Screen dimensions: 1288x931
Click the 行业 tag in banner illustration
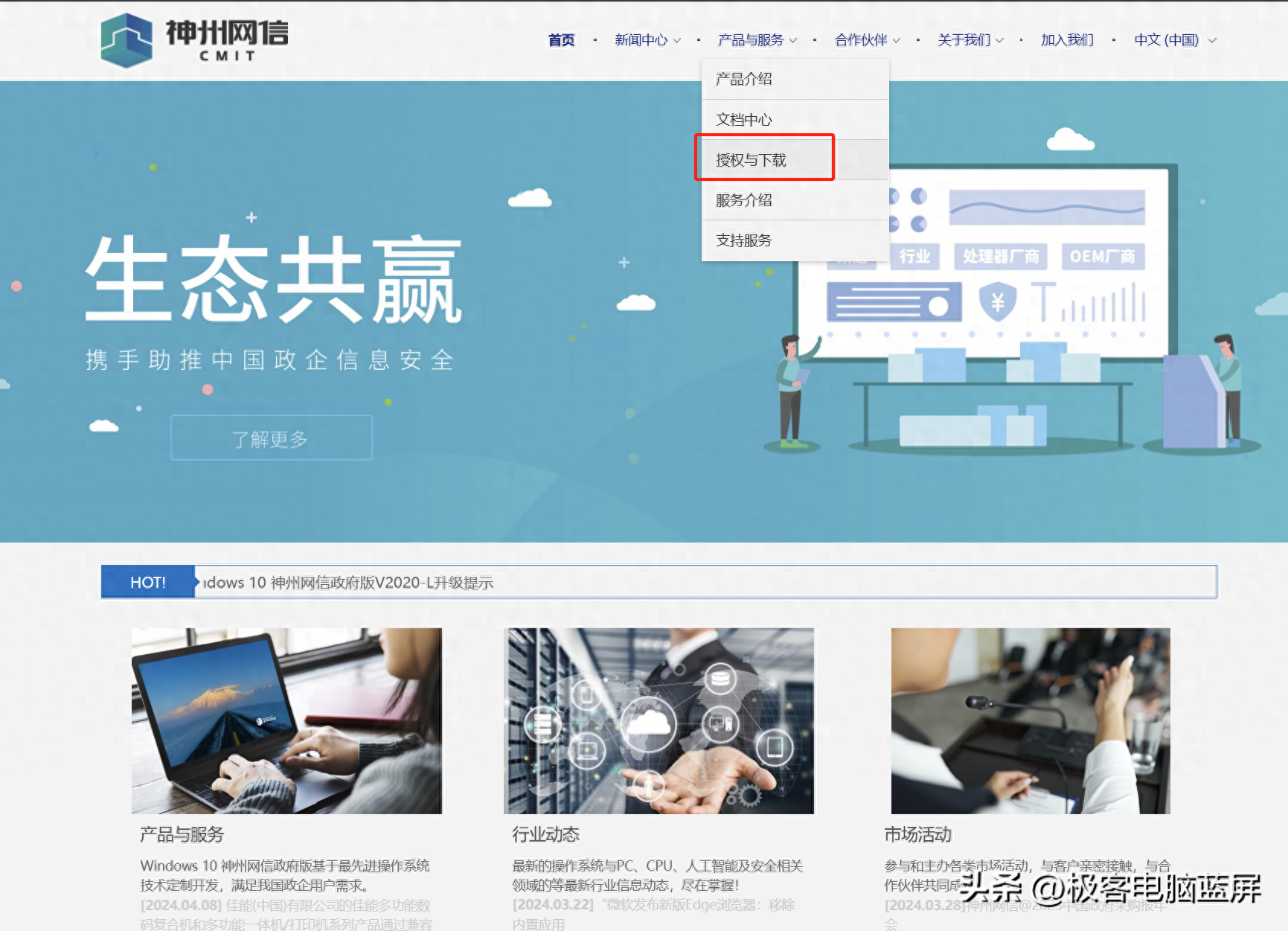coord(914,257)
